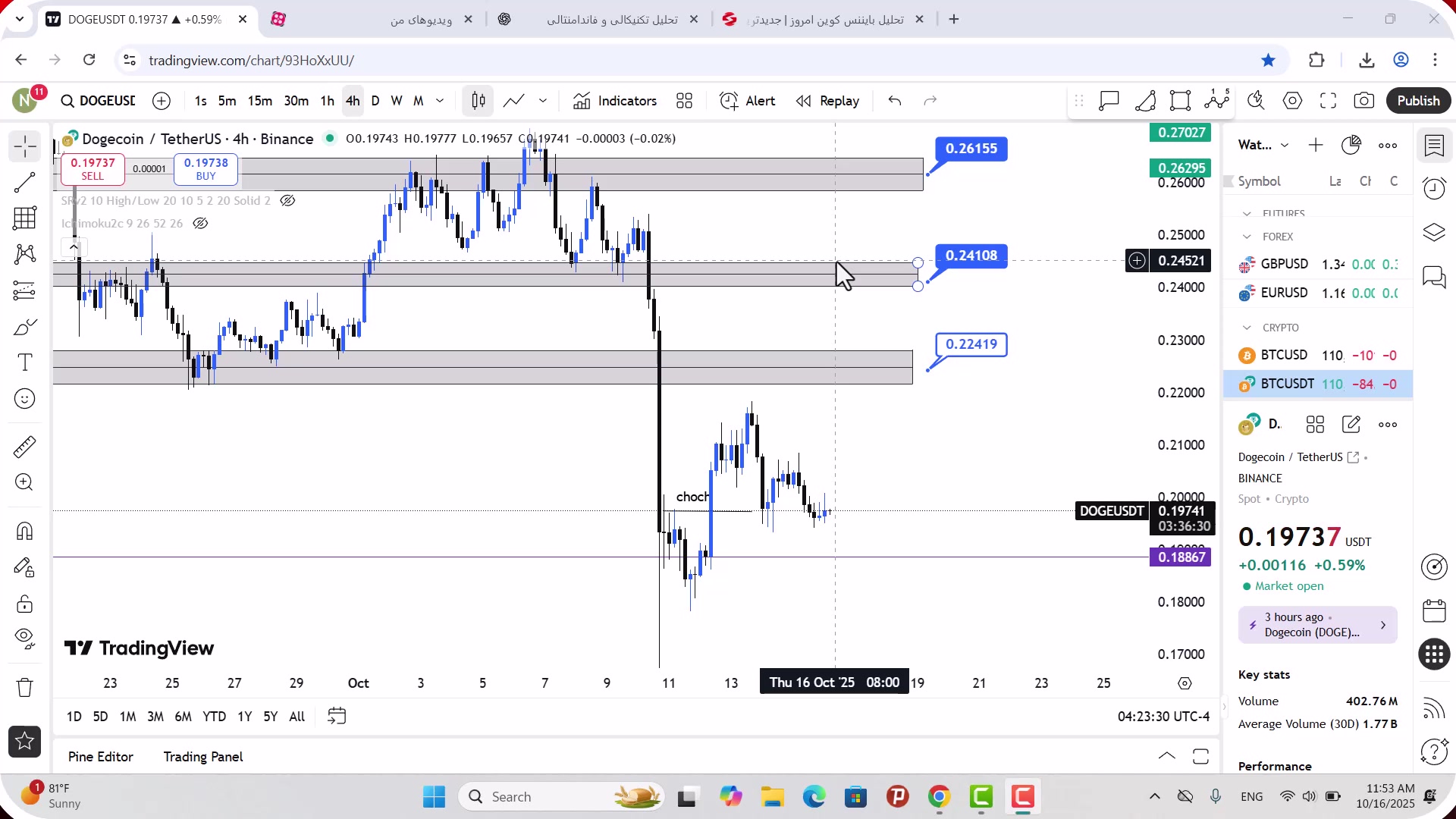Collapse the FUTURES watchlist section
This screenshot has height=819, width=1456.
coord(1247,214)
